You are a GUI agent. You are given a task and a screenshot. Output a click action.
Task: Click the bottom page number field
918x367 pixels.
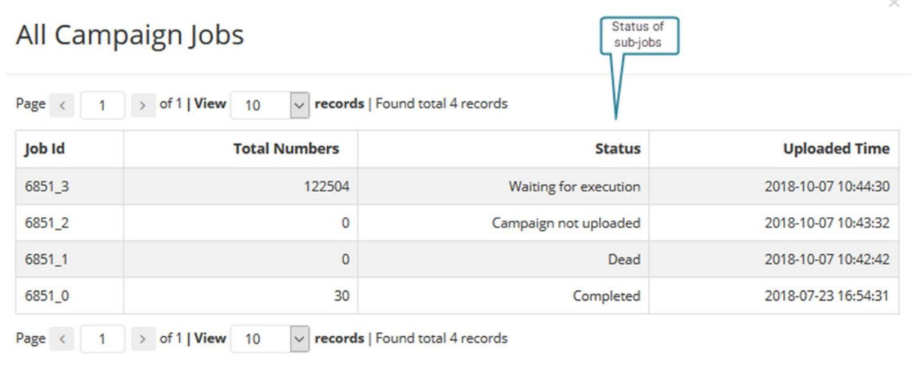tap(102, 339)
